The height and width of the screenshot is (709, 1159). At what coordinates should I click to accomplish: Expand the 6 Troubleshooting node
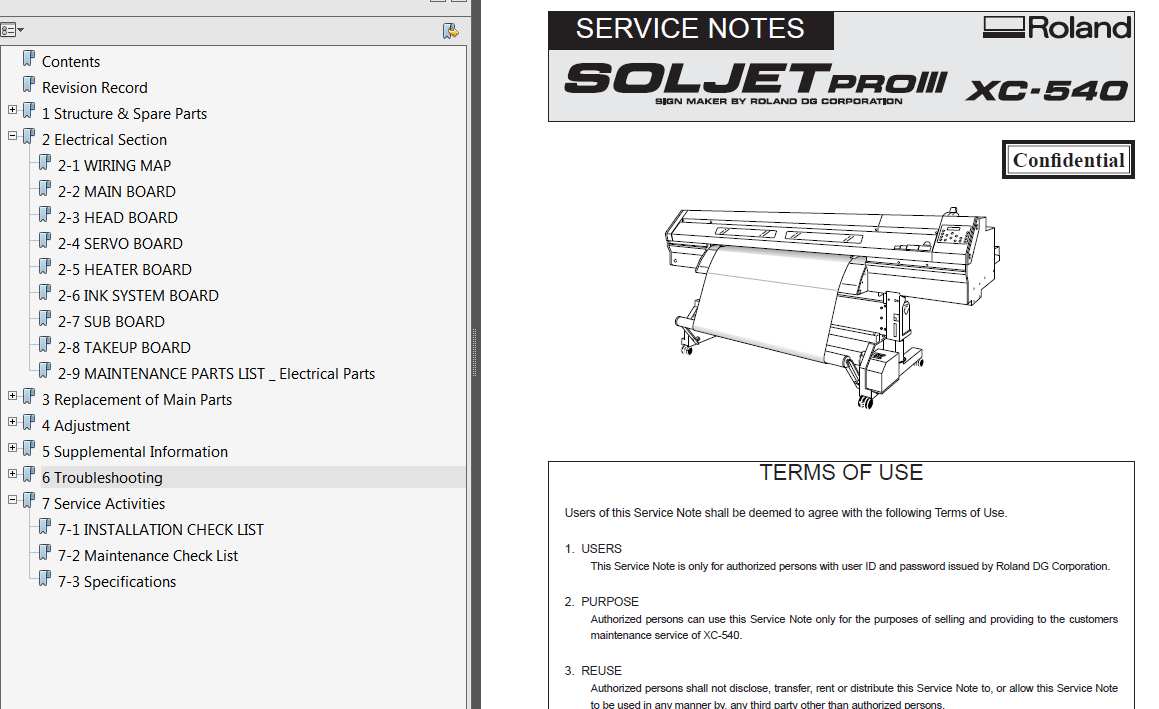click(13, 474)
